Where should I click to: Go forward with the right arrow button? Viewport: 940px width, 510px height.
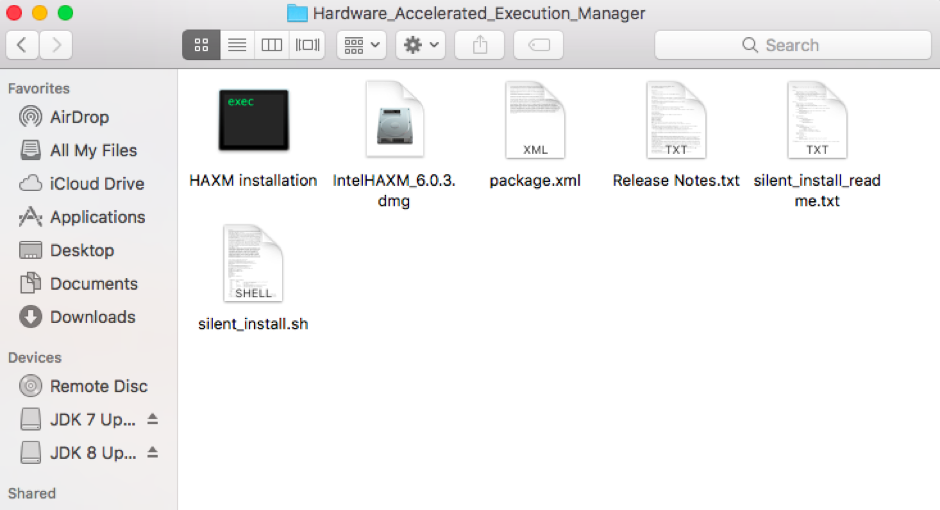56,45
